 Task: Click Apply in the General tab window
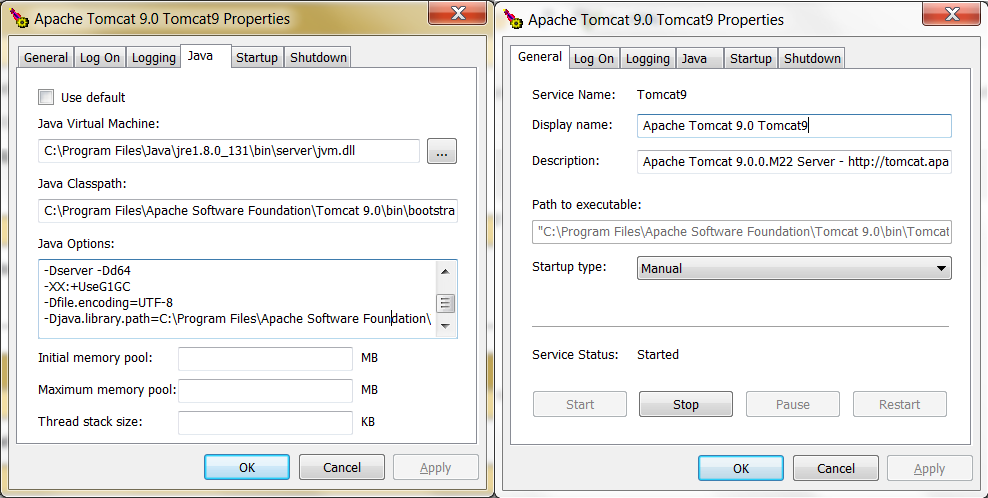(929, 468)
